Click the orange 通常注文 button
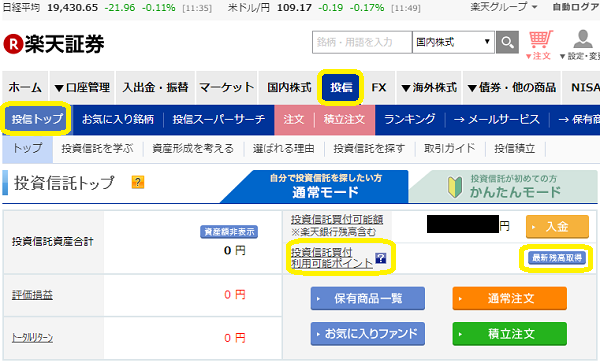Viewport: 600px width, 363px height. (x=510, y=298)
